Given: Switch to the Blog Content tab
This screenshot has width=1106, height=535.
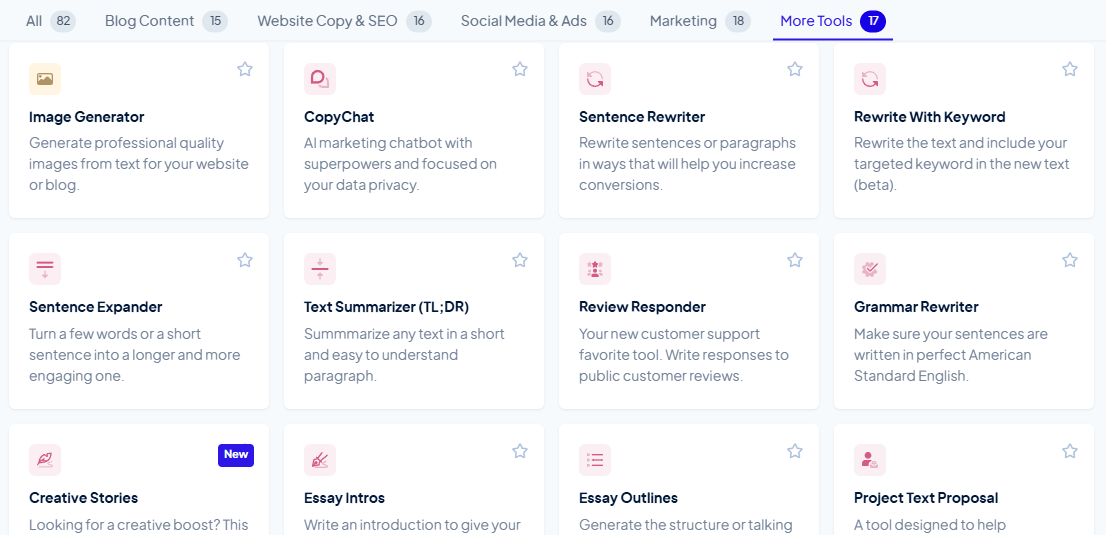Looking at the screenshot, I should (x=150, y=21).
